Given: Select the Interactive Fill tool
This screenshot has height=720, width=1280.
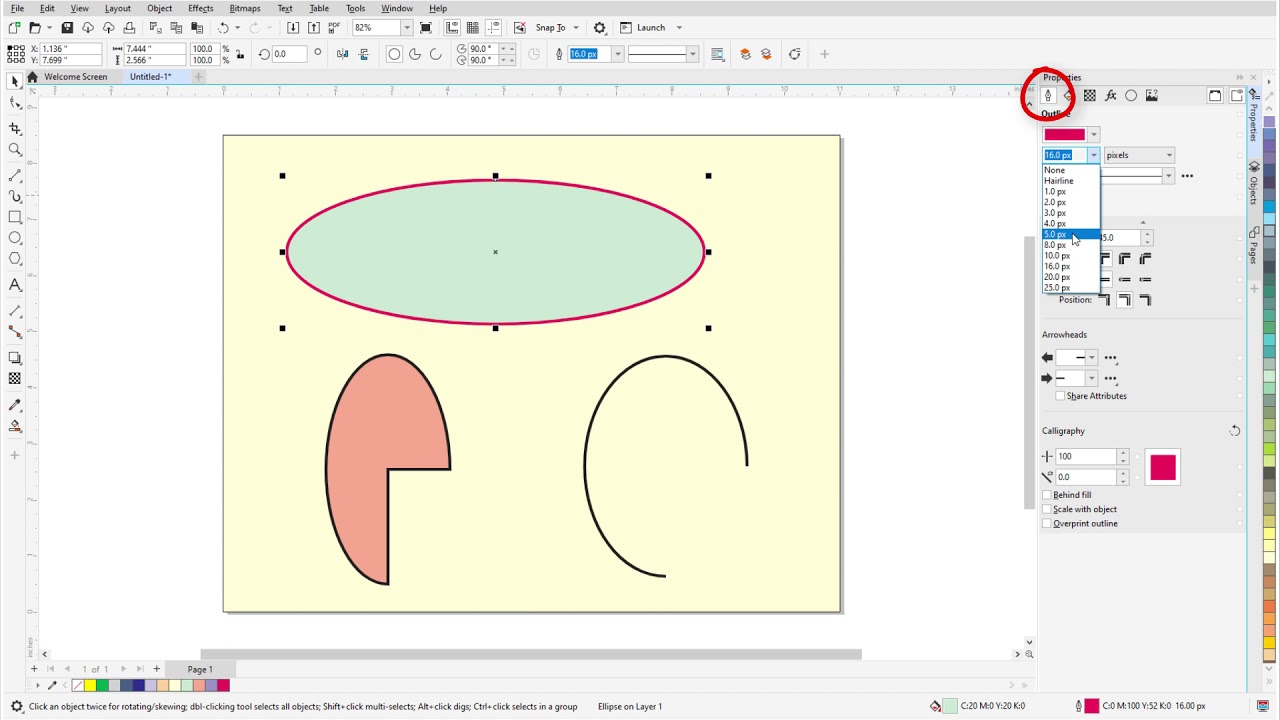Looking at the screenshot, I should pos(15,426).
